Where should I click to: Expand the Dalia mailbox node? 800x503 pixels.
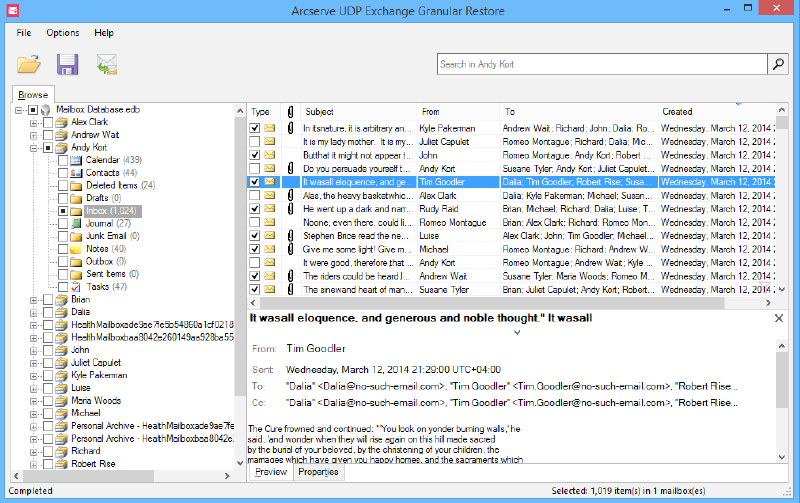tap(34, 313)
